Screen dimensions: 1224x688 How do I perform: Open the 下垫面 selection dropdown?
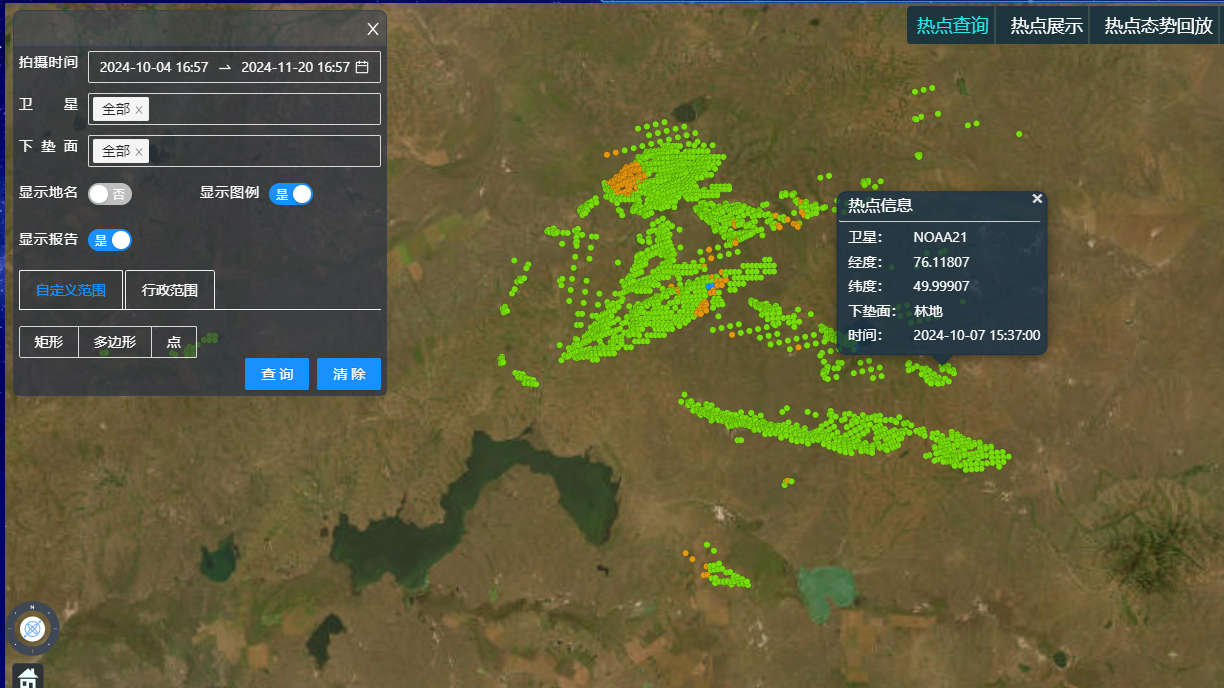[260, 151]
